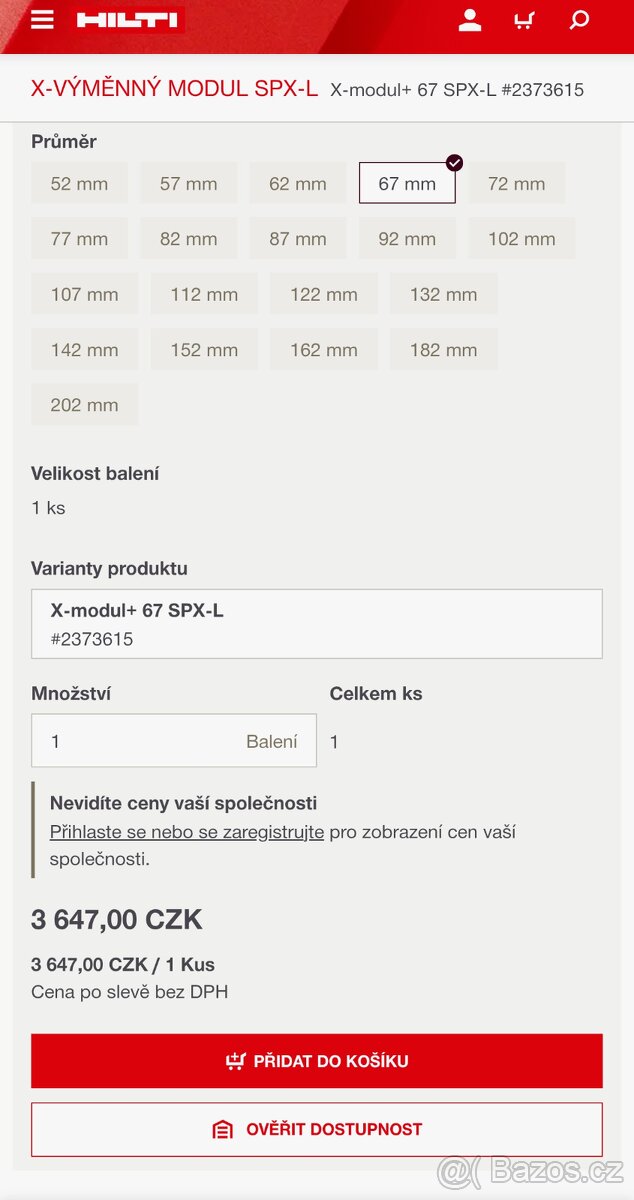This screenshot has height=1200, width=634.
Task: Open the X-modul+ 67 SPX-L variant selector
Action: tap(317, 624)
